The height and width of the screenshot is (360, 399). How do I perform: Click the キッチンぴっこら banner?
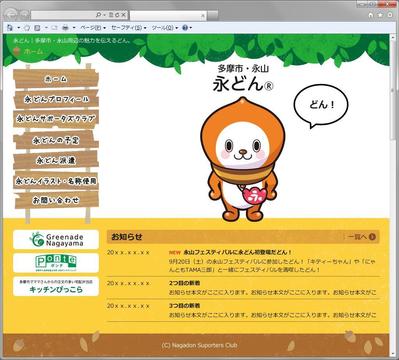click(x=56, y=286)
